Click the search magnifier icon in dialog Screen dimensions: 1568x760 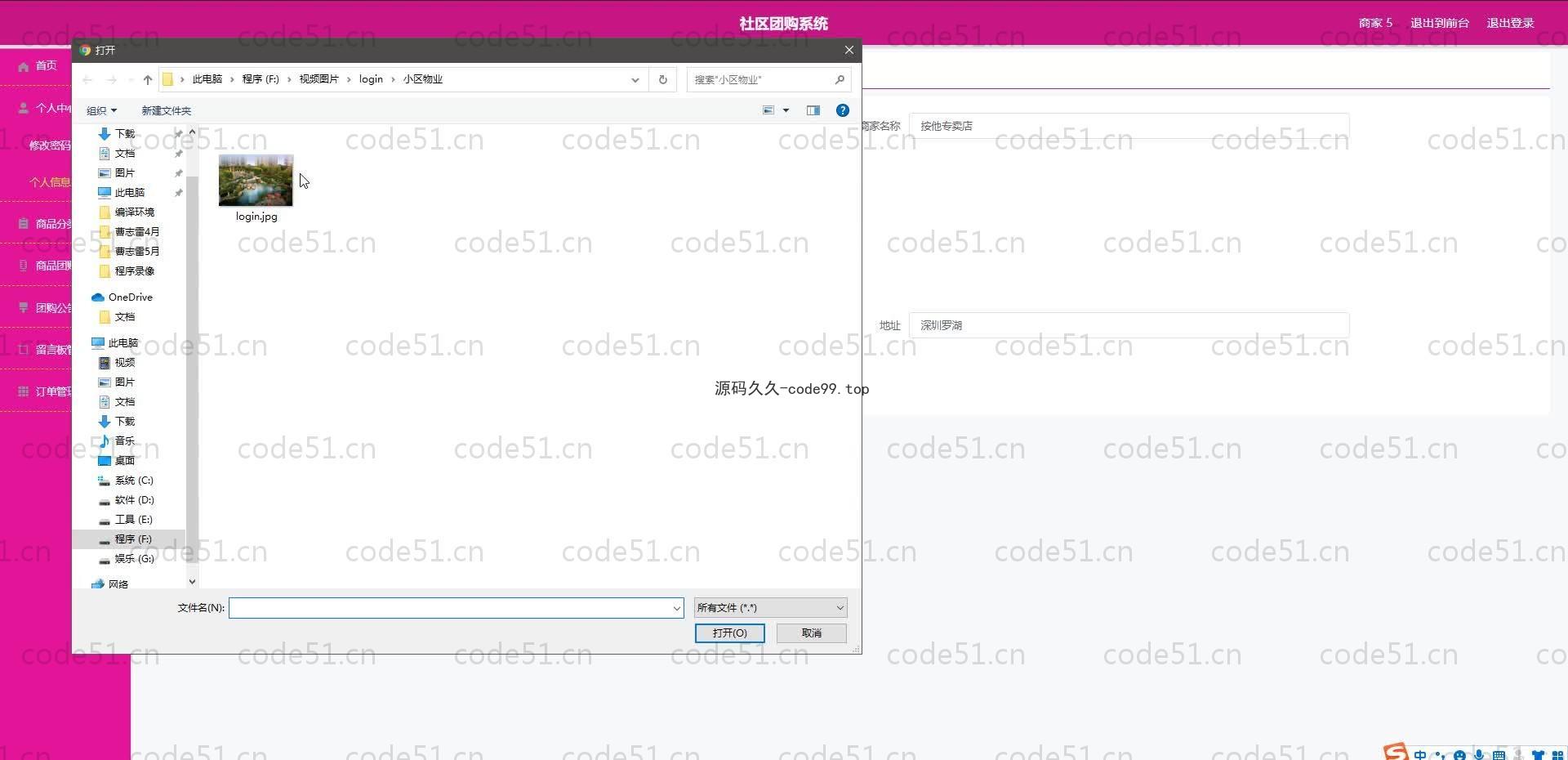pyautogui.click(x=840, y=79)
